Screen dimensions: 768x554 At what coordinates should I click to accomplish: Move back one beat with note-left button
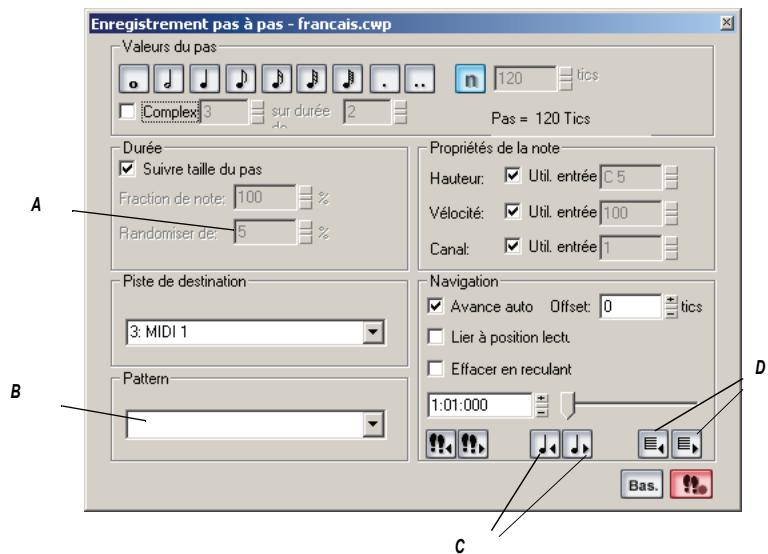pyautogui.click(x=545, y=444)
